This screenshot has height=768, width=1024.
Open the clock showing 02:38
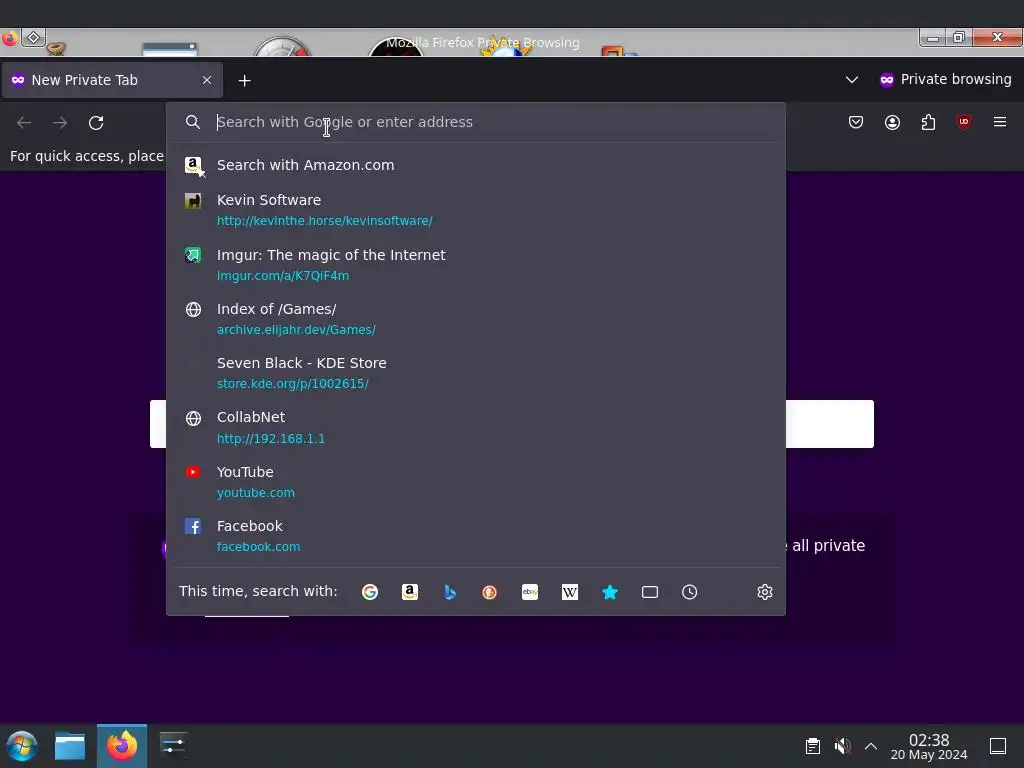tap(929, 746)
